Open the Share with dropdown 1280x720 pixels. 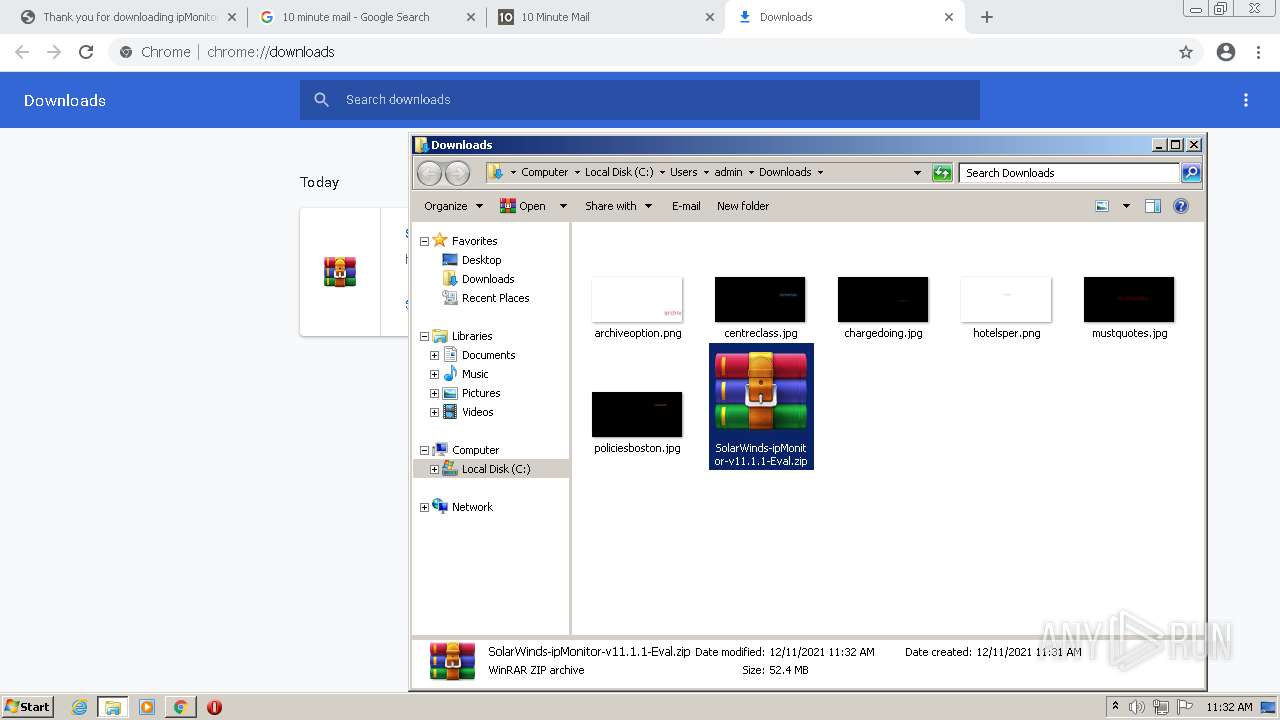[x=618, y=206]
